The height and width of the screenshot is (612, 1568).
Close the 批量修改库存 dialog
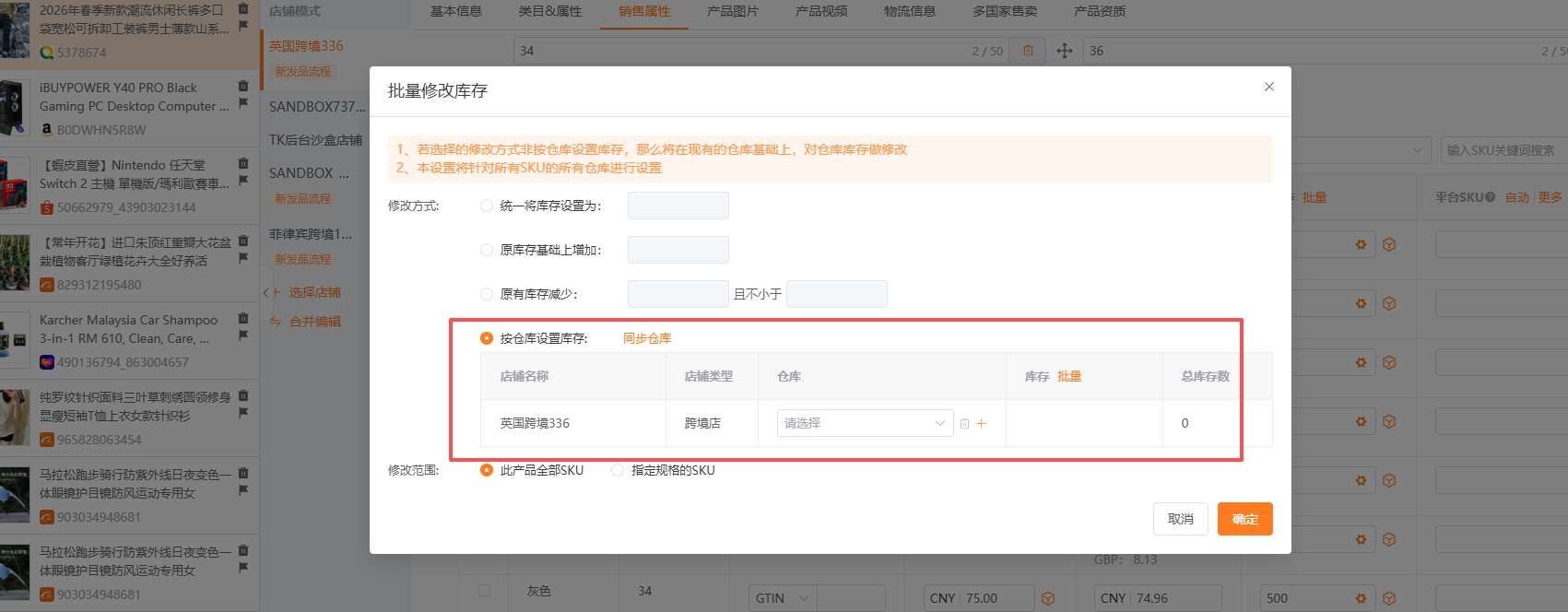[x=1268, y=87]
